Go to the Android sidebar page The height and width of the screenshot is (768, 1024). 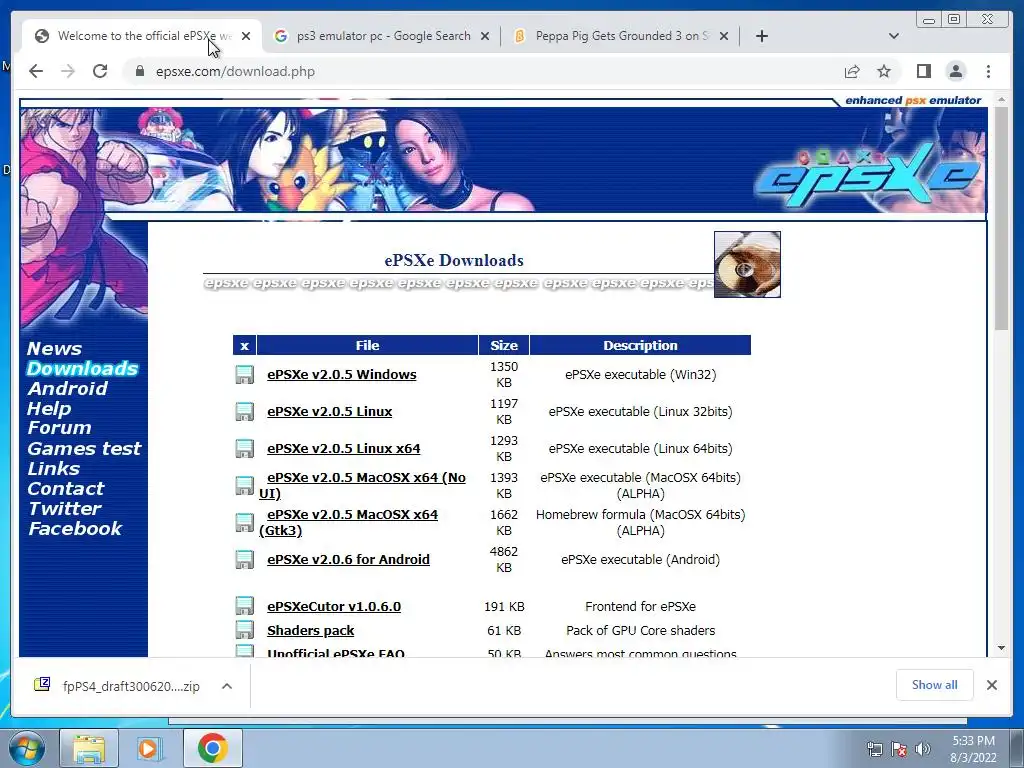tap(67, 389)
